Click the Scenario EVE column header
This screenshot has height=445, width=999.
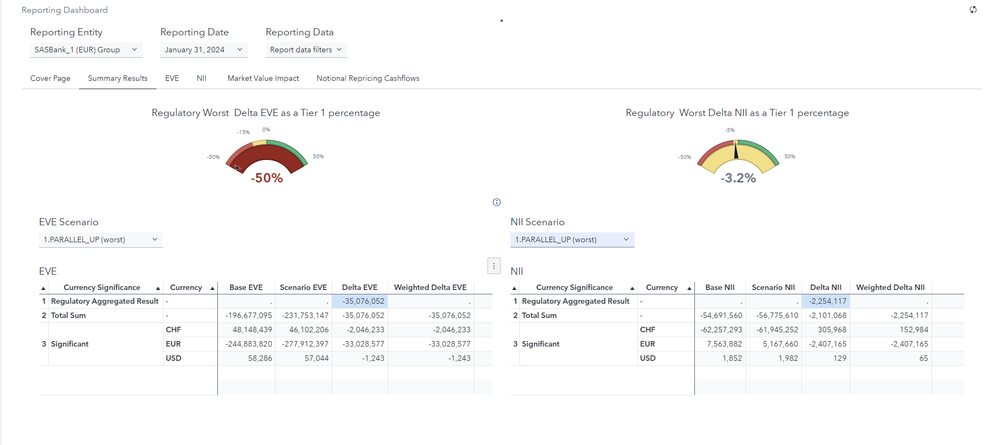click(x=303, y=288)
